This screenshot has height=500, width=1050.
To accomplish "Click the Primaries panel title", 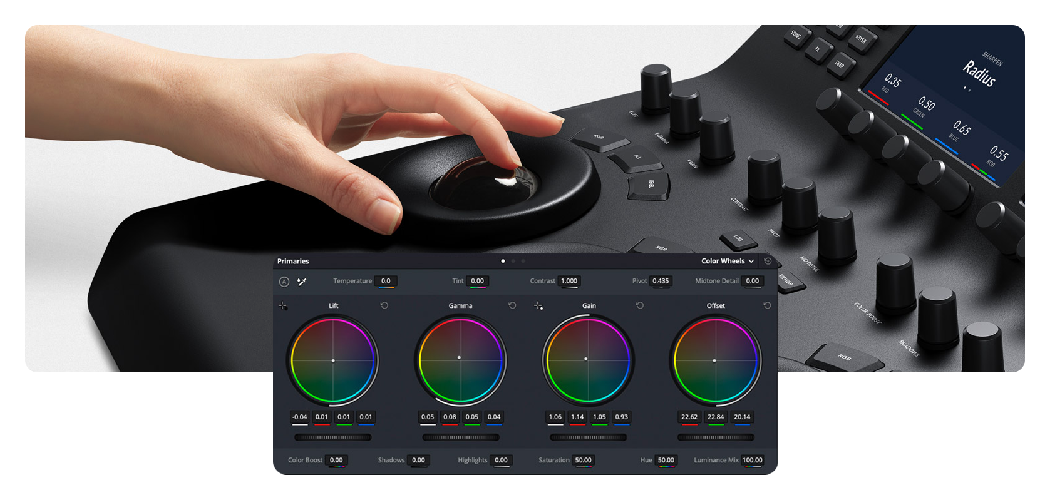I will pyautogui.click(x=293, y=261).
